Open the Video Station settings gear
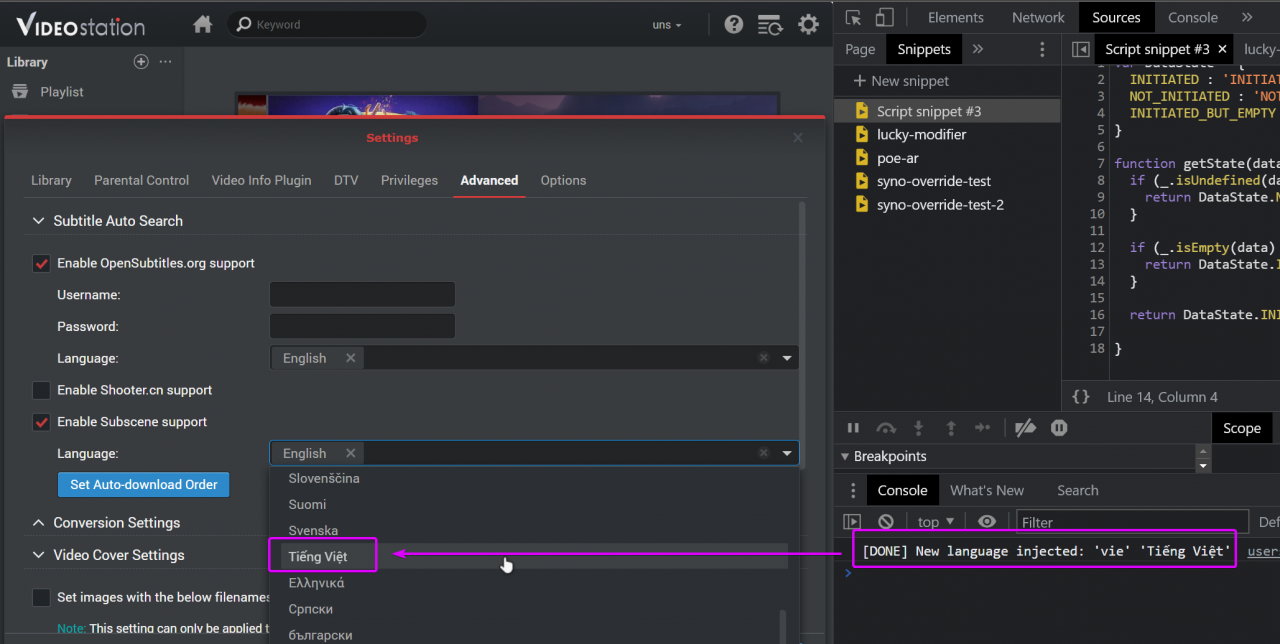Screen dimensions: 1280x644 coord(808,25)
